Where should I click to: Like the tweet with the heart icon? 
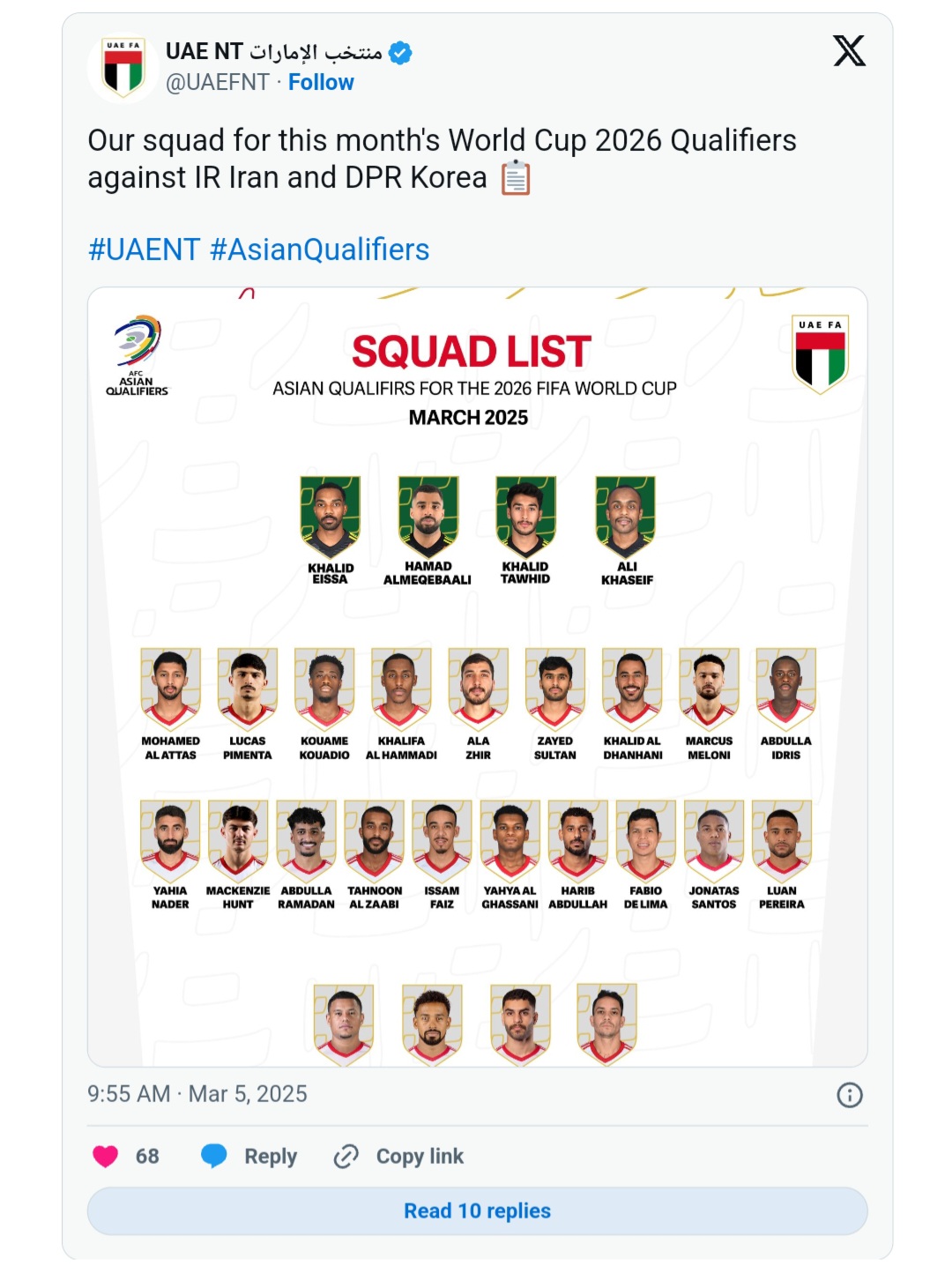106,1156
